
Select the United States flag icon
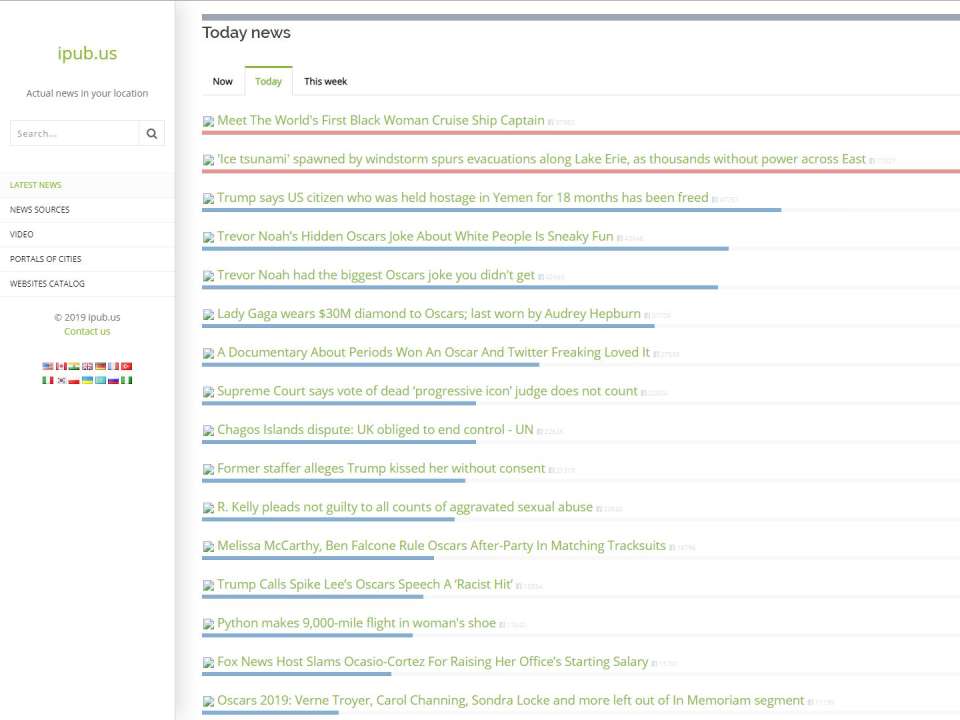tap(48, 367)
